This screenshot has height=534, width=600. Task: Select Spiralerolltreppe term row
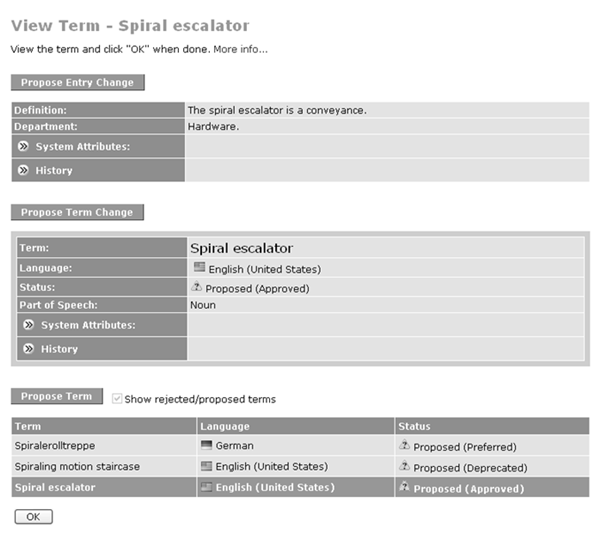(300, 445)
